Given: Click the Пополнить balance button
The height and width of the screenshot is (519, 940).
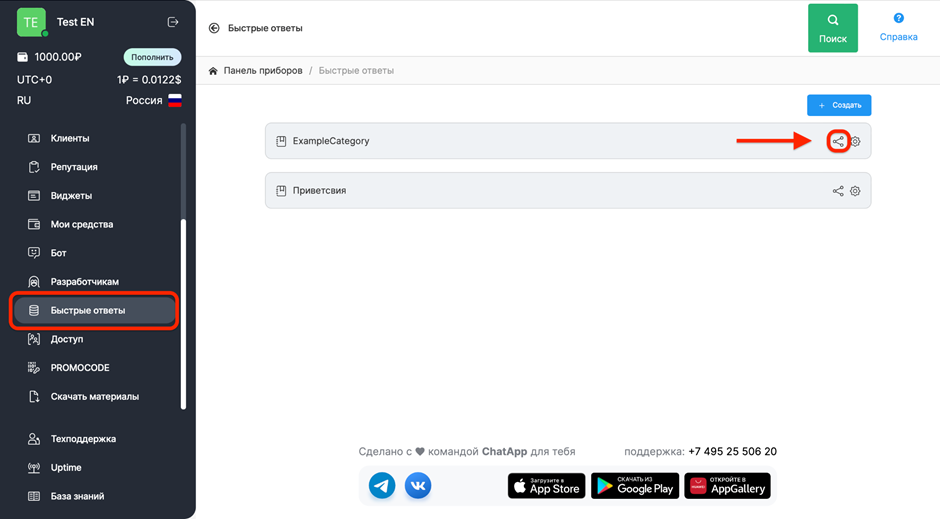Looking at the screenshot, I should [x=152, y=57].
